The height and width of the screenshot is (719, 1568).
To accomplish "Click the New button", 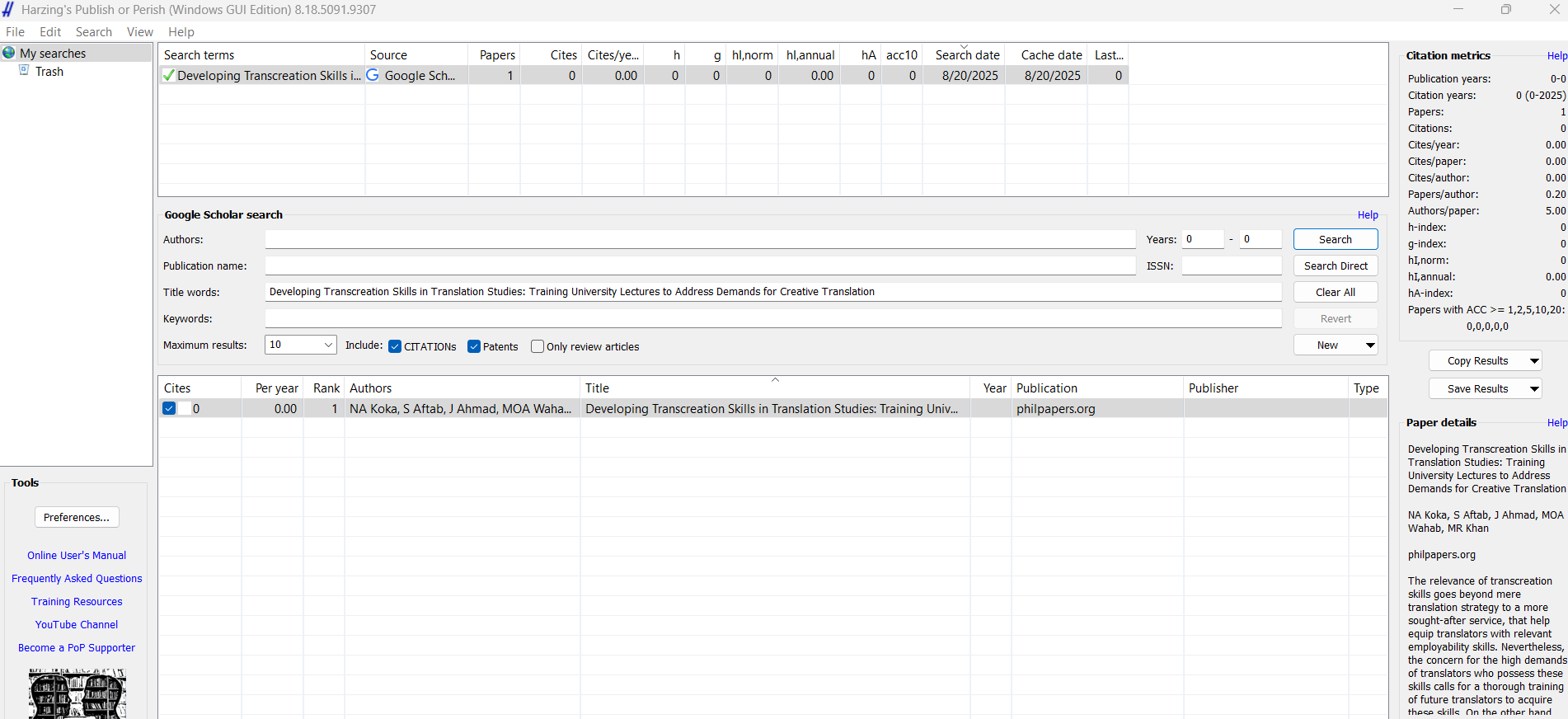I will click(x=1327, y=345).
